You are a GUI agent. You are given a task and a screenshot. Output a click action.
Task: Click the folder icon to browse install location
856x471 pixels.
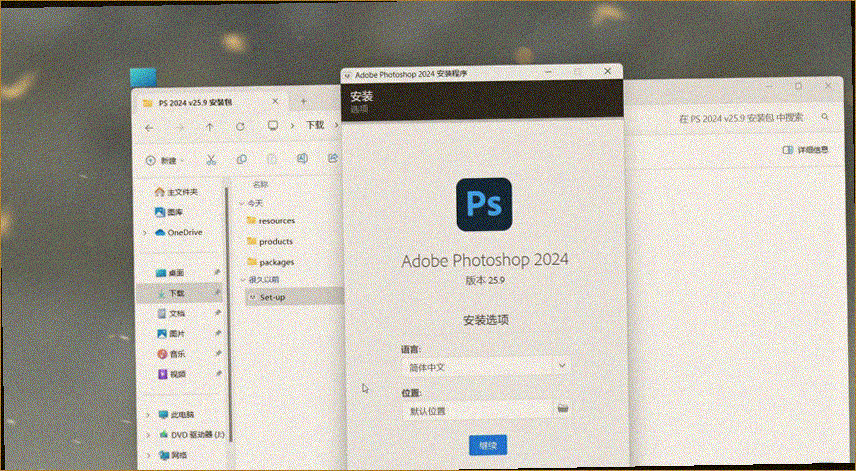pos(563,408)
